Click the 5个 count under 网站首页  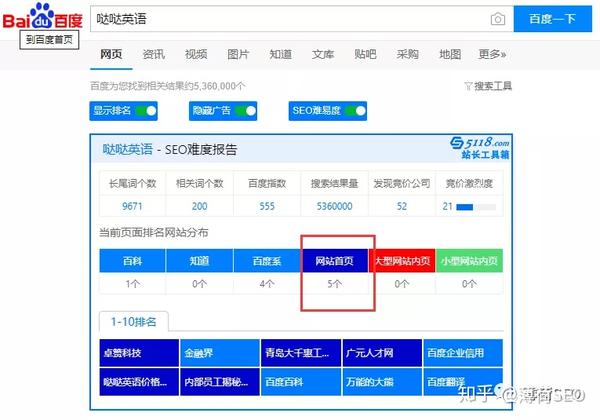334,284
